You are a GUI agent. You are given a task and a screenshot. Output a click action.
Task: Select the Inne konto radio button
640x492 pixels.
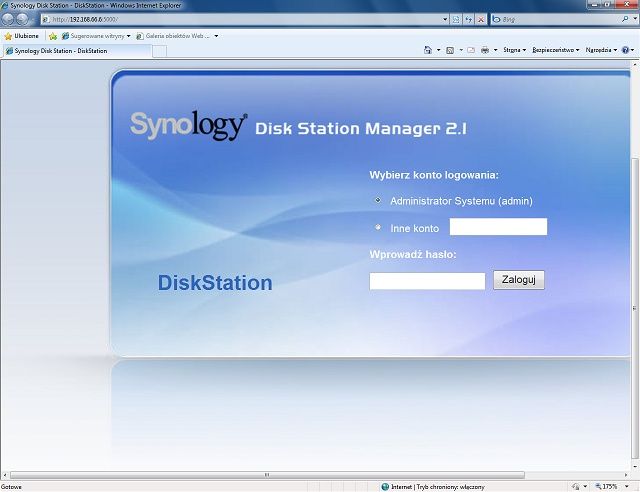pos(378,227)
